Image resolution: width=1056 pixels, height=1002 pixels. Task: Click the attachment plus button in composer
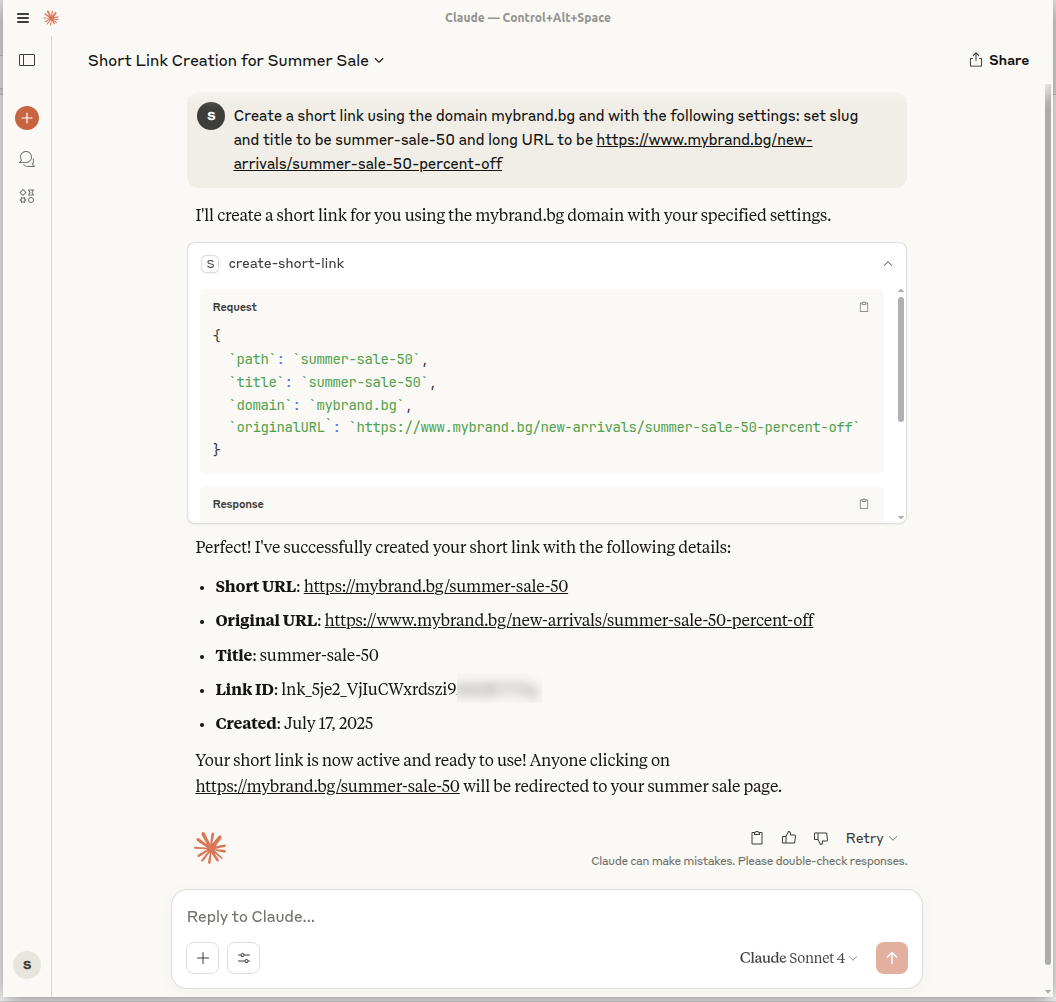click(x=202, y=958)
